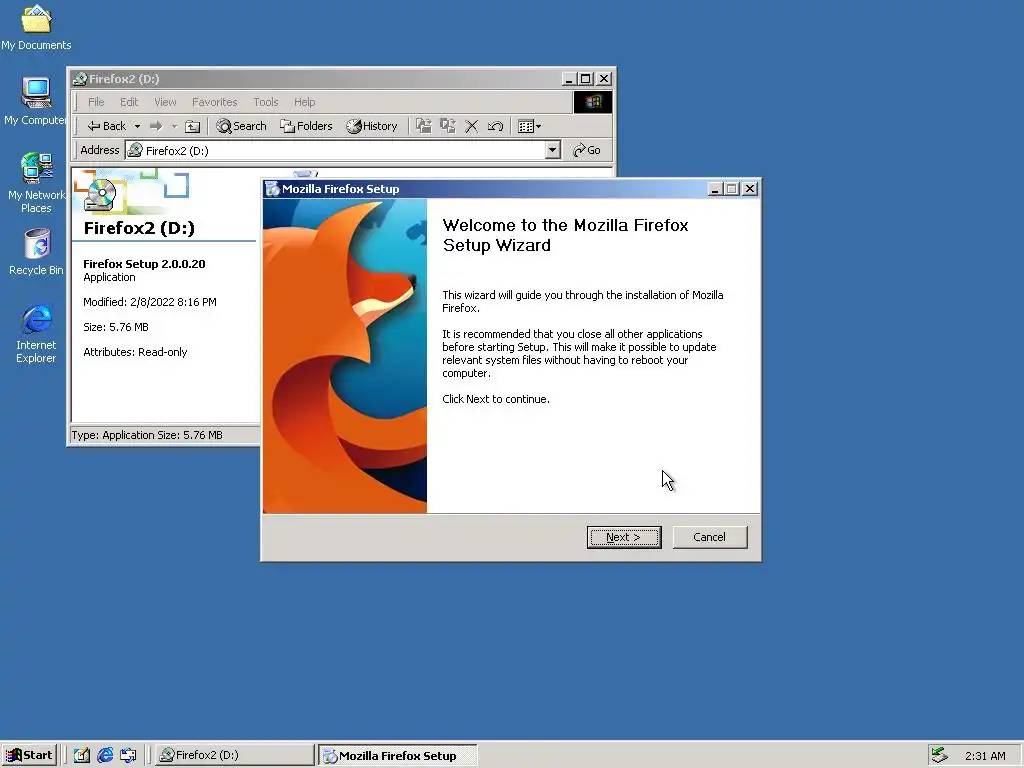
Task: Click the clock showing 2:31 AM
Action: [x=985, y=756]
